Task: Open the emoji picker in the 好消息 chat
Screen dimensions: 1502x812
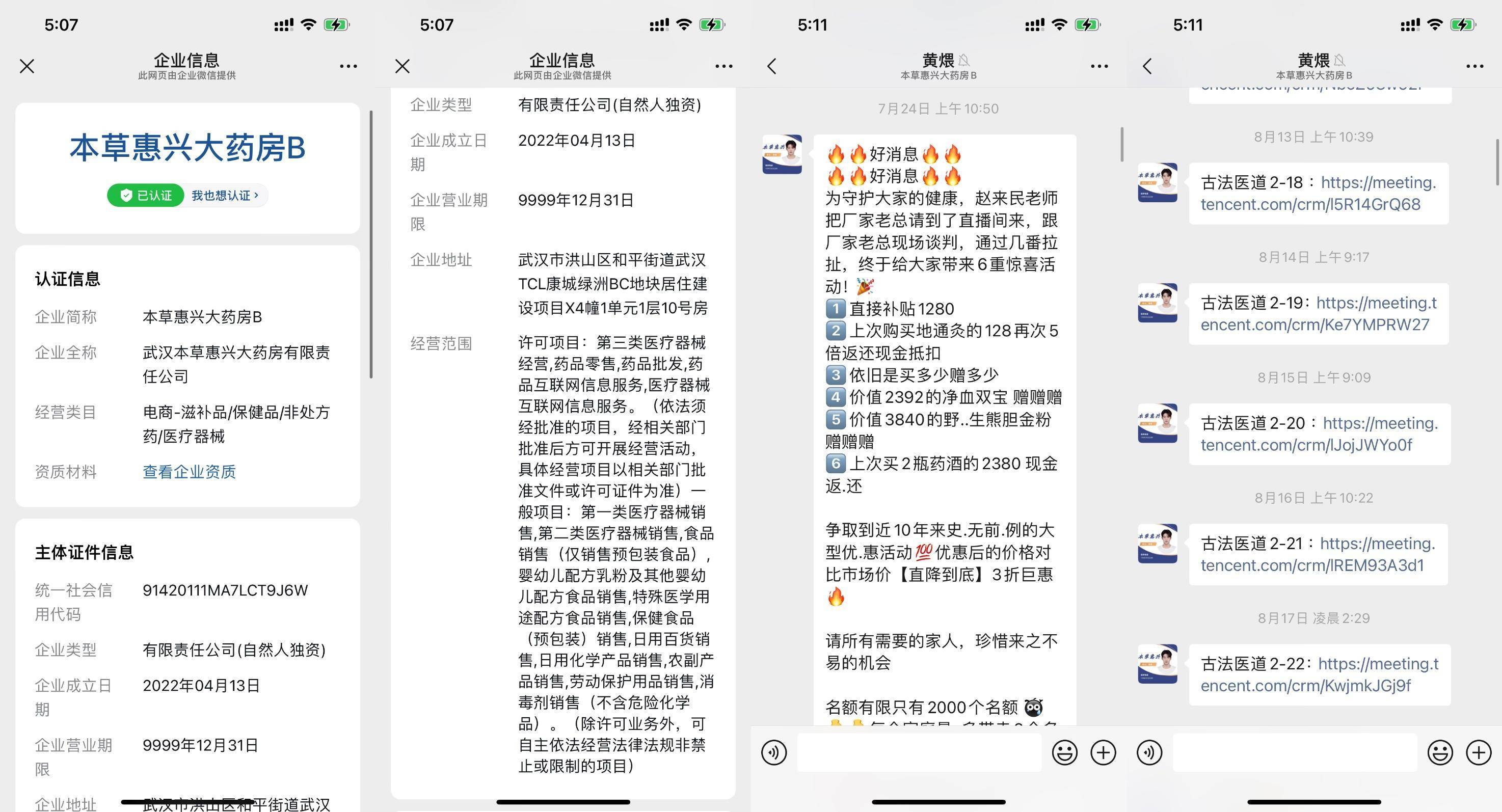Action: pyautogui.click(x=1064, y=752)
